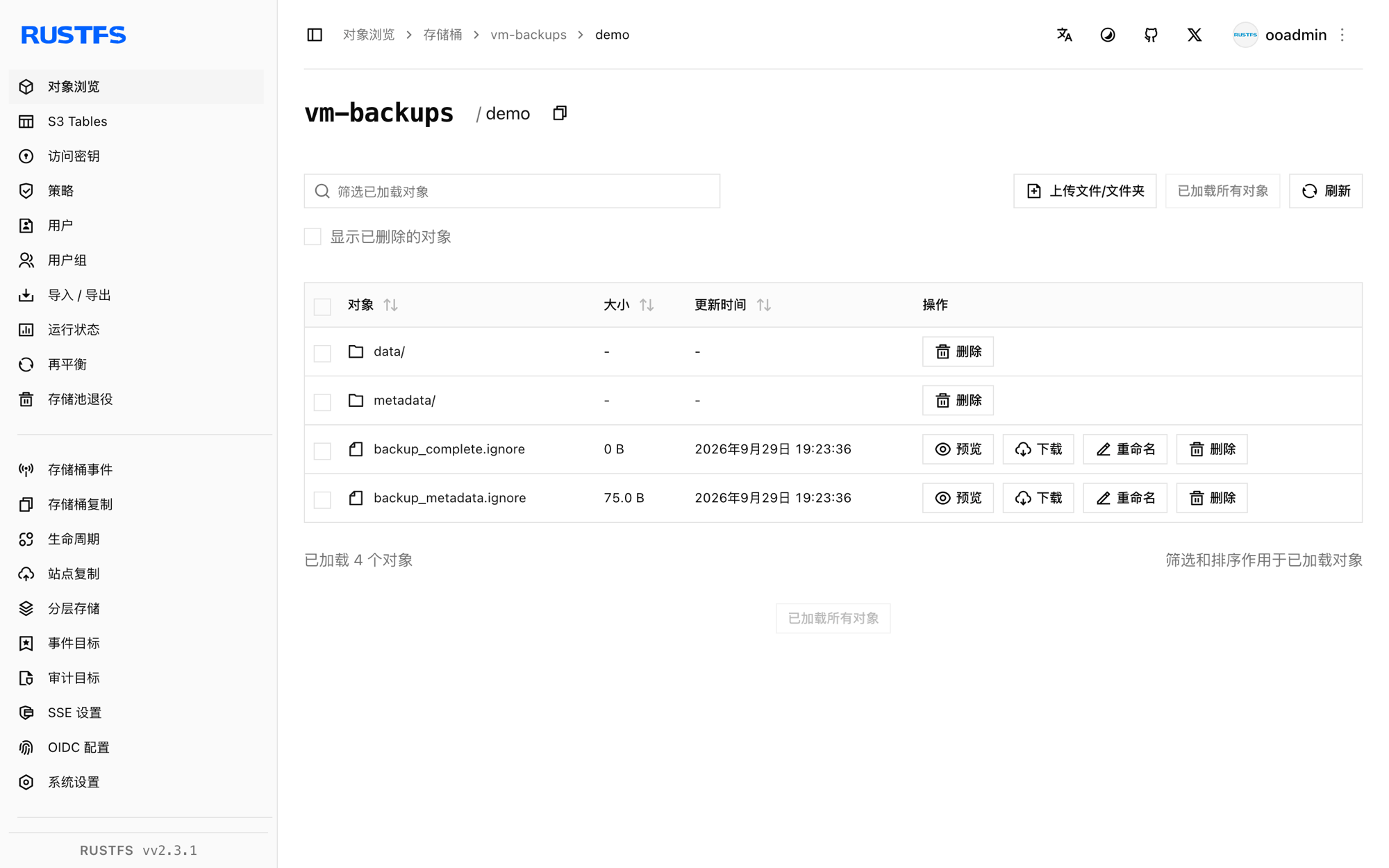Open the ooadmin user menu dots
1389x868 pixels.
click(1342, 35)
